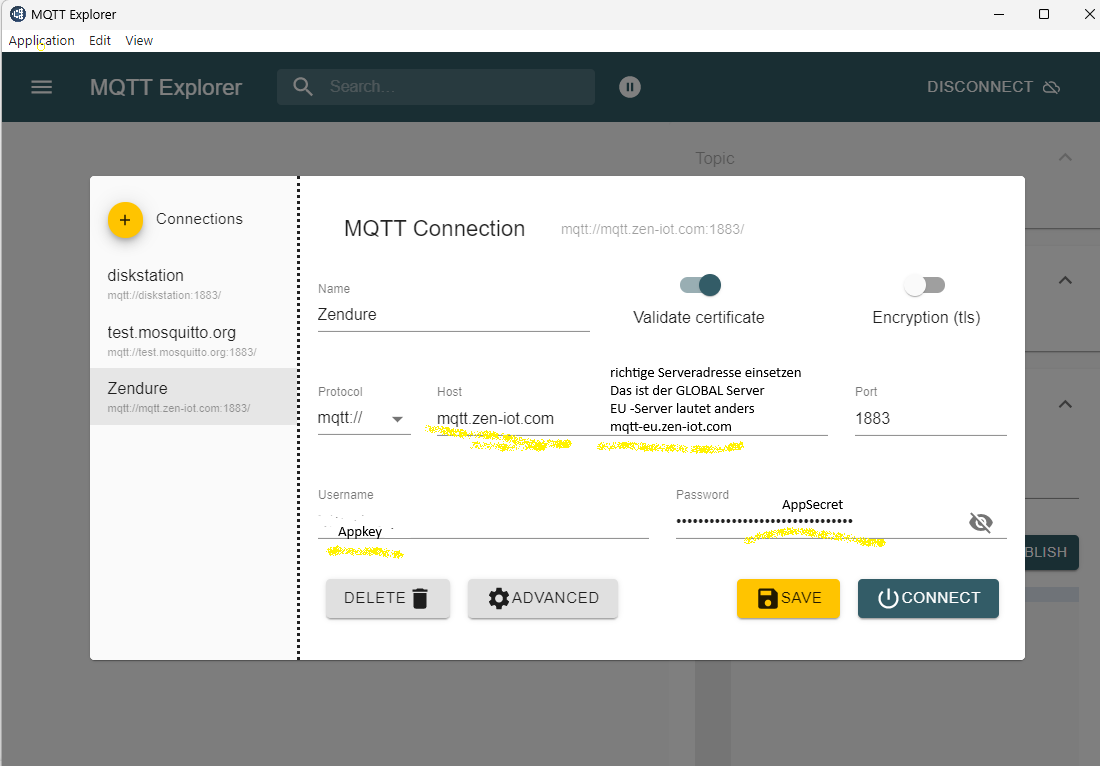Toggle Validate certificate switch
The image size is (1100, 766).
(700, 285)
